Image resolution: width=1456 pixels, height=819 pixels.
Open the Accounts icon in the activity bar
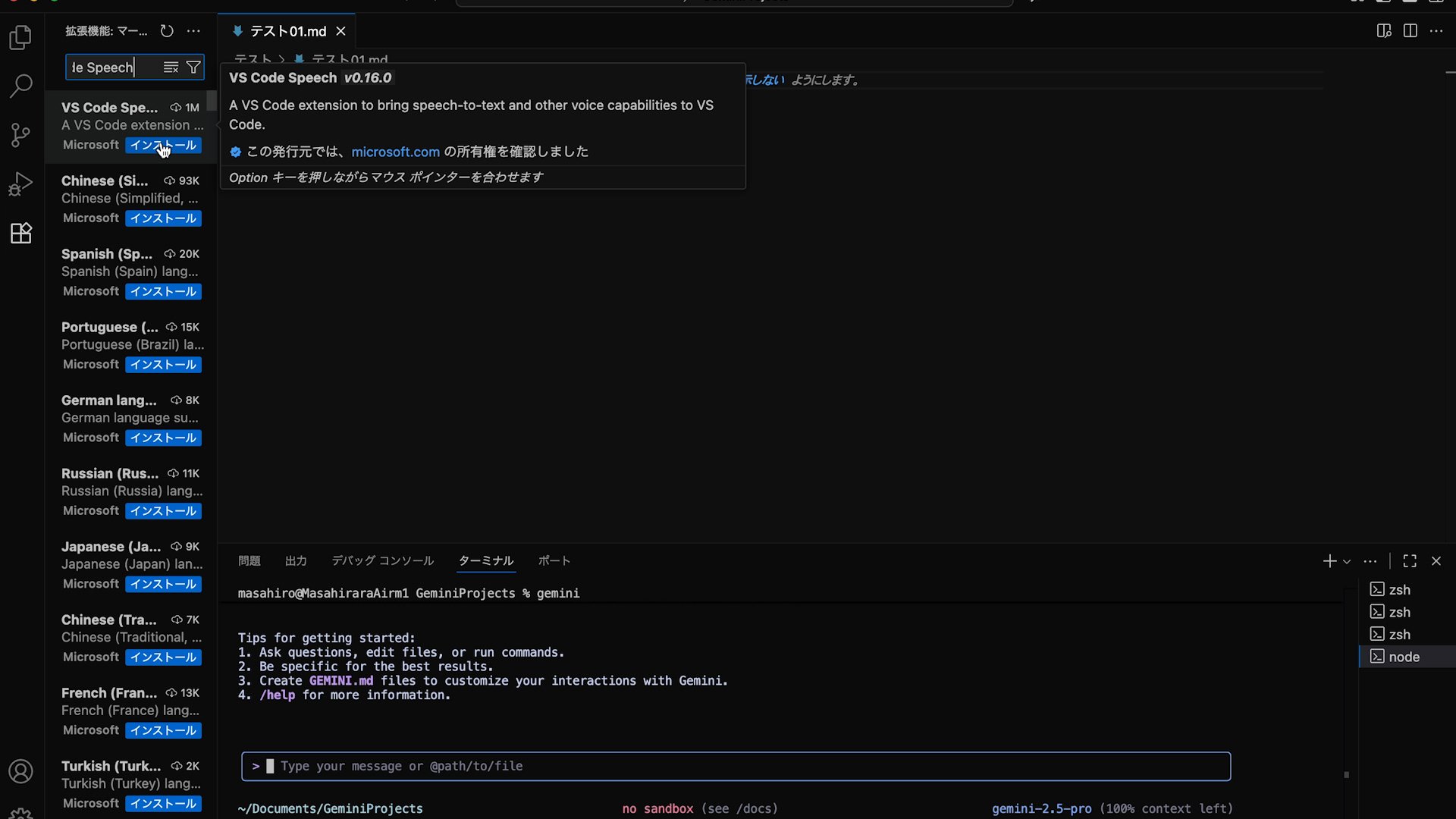pyautogui.click(x=20, y=771)
